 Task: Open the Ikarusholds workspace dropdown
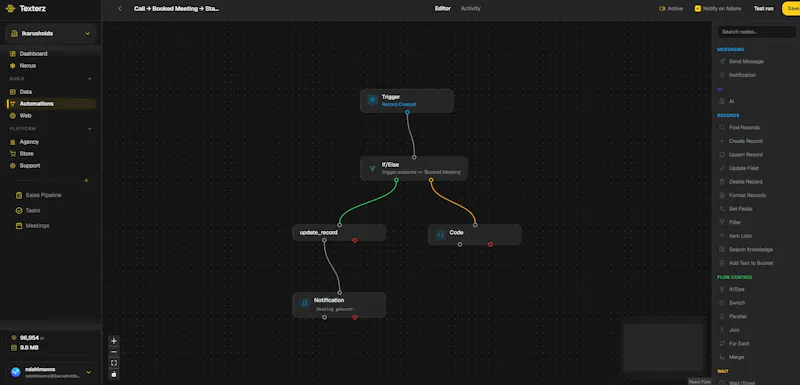[x=51, y=34]
